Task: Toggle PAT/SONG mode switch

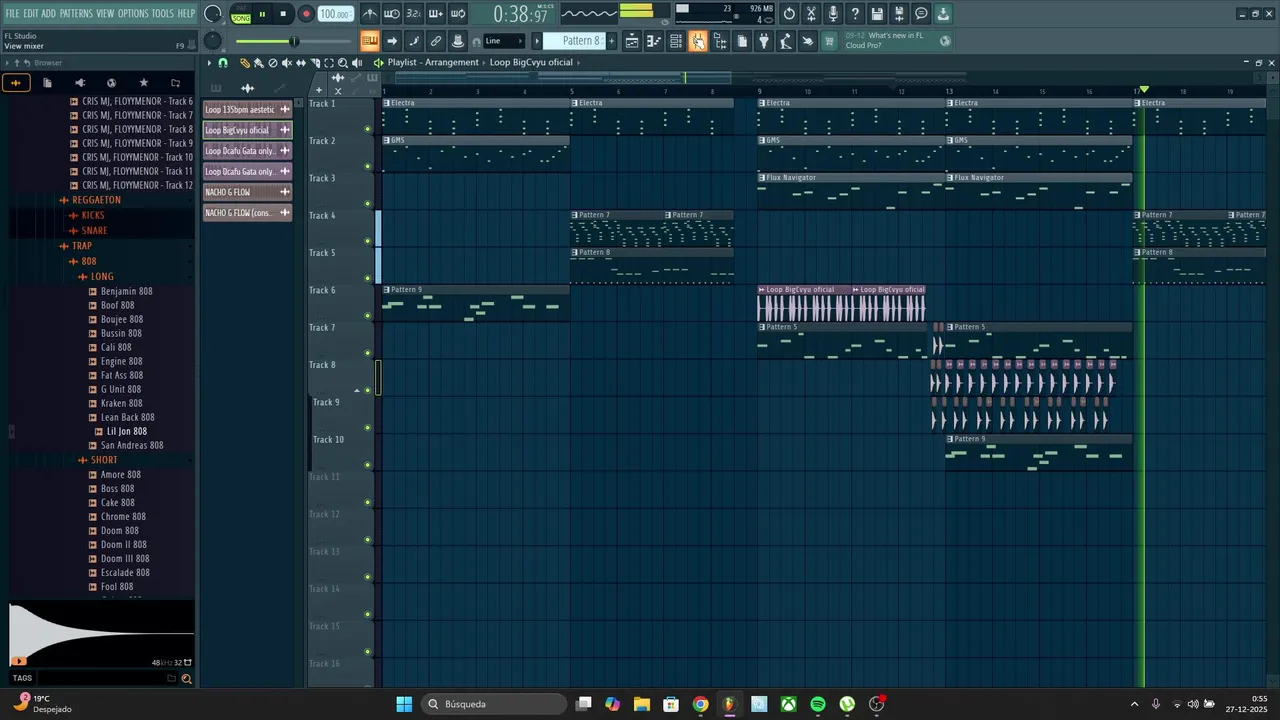Action: [x=241, y=14]
